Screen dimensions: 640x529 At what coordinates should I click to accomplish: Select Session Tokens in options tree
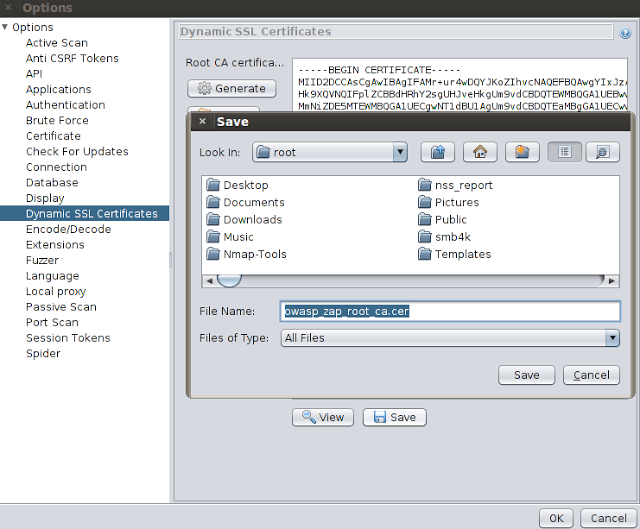tap(68, 338)
